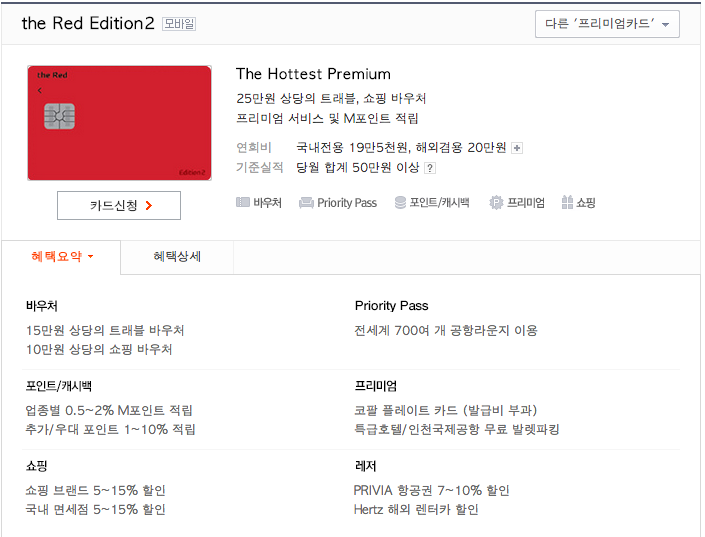Click '쇼핑 브랜드 5~15% 할인' text
The width and height of the screenshot is (705, 537).
[x=96, y=490]
